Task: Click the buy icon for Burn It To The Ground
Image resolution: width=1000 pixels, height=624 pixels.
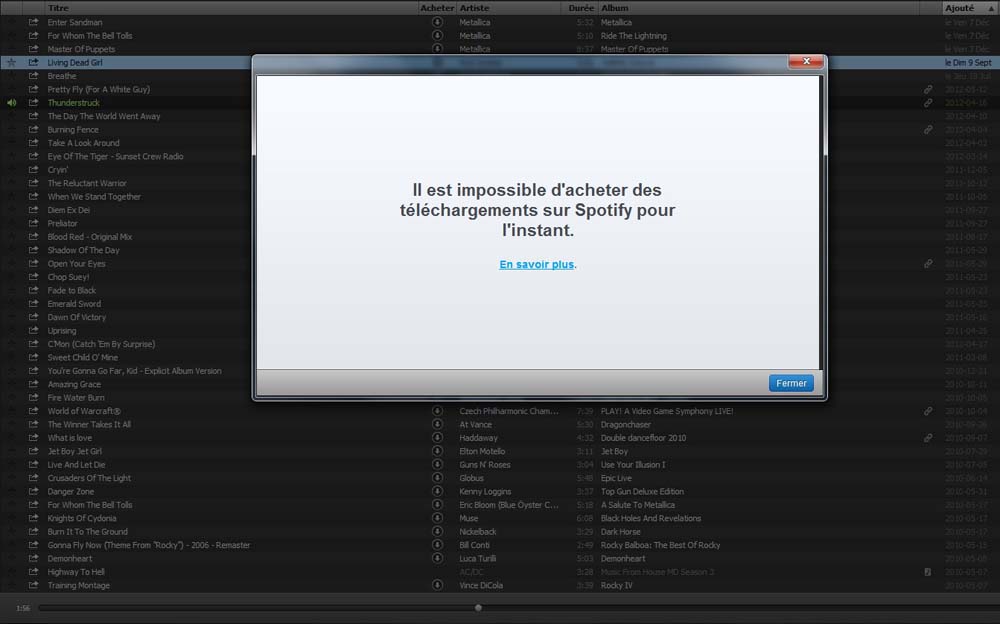Action: [438, 531]
